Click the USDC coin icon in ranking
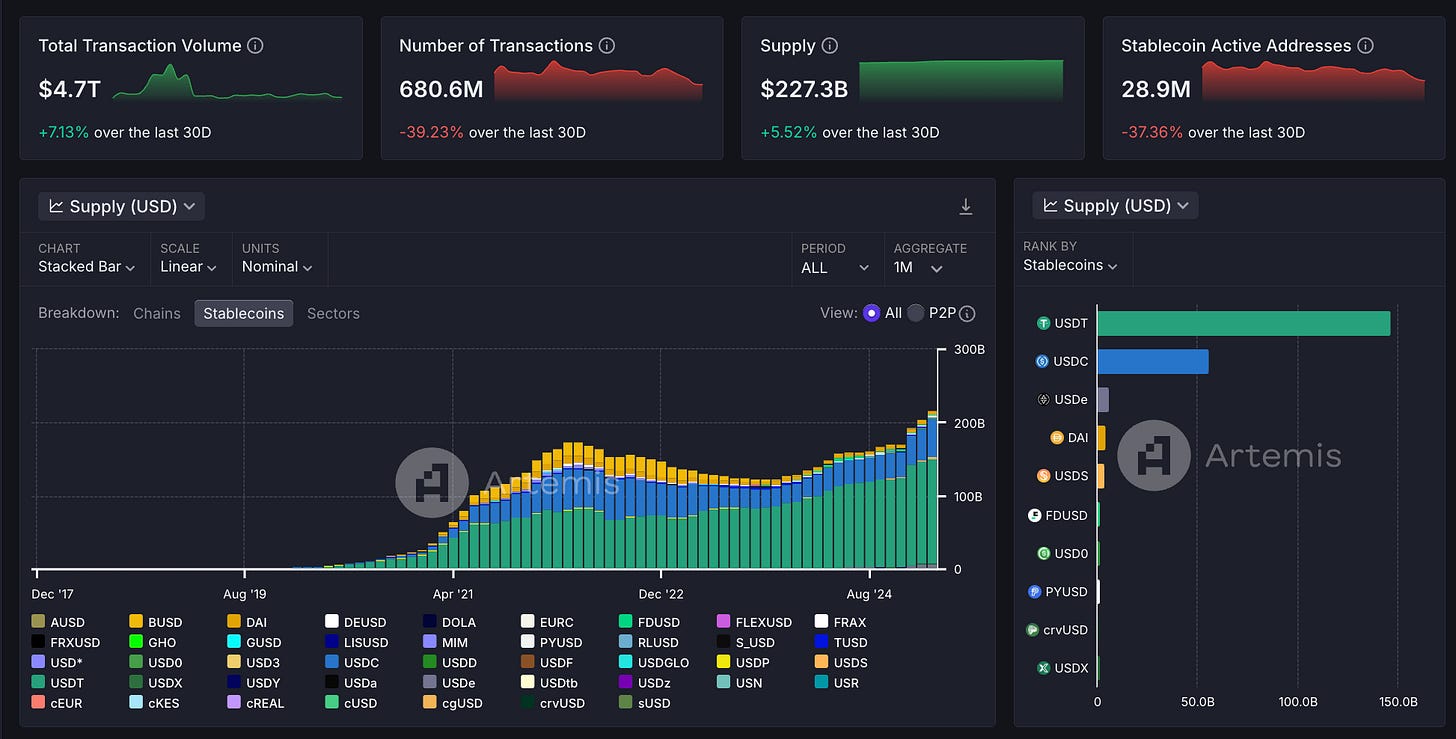 1042,361
